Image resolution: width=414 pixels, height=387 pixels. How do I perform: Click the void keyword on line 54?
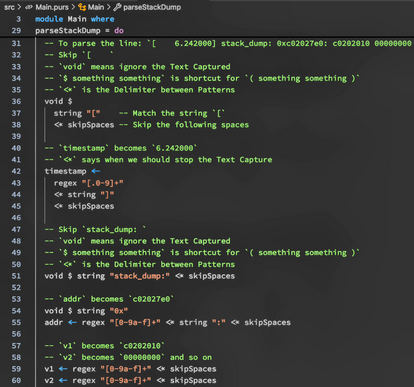coord(54,311)
